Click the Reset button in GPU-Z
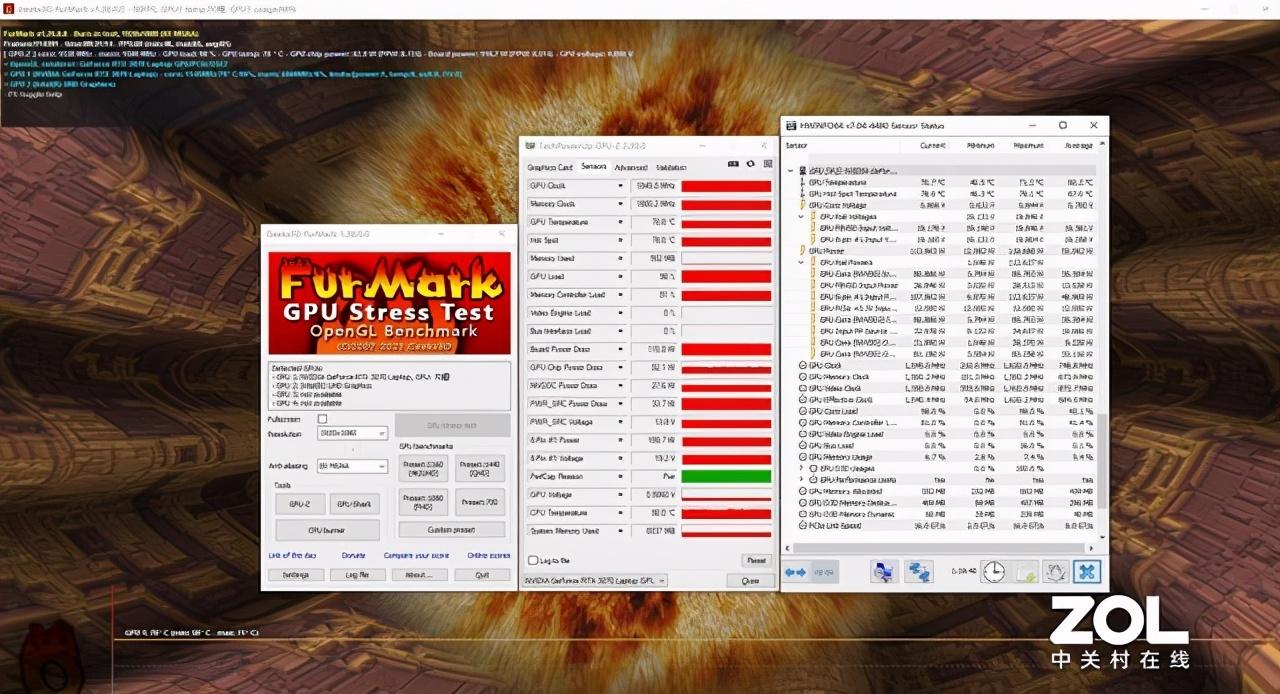Image resolution: width=1280 pixels, height=694 pixels. click(755, 561)
